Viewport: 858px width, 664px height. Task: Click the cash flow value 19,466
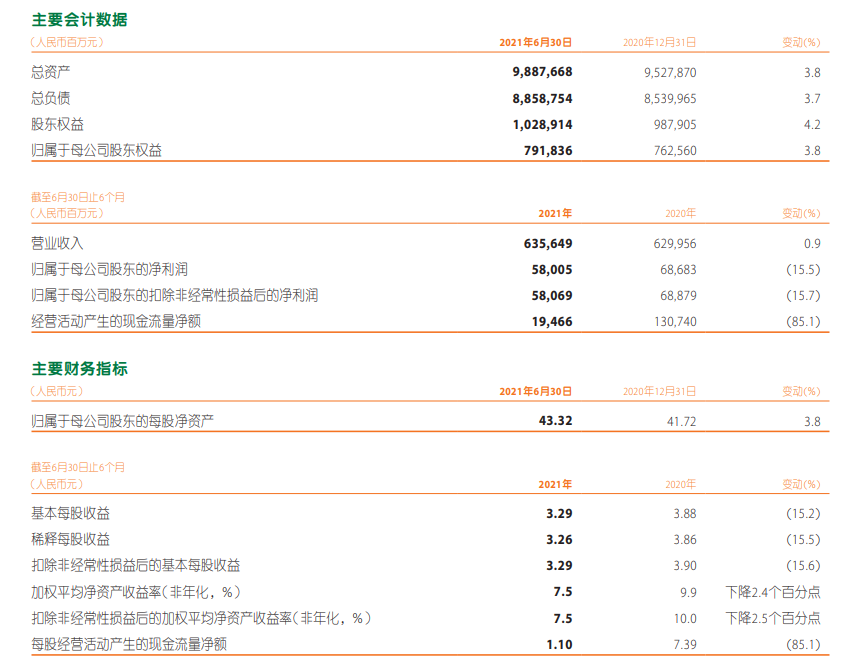(550, 321)
